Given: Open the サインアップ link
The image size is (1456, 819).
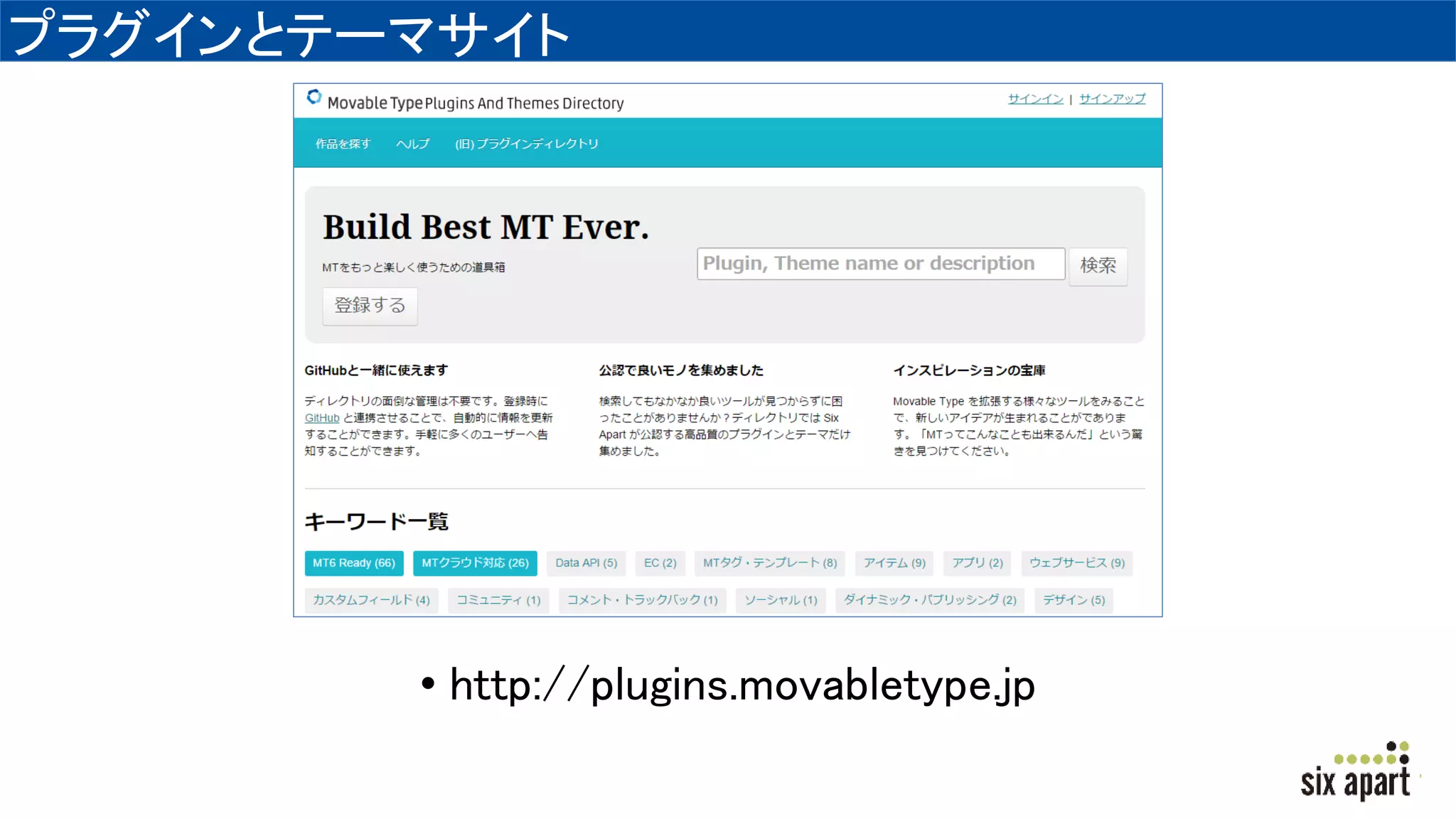Looking at the screenshot, I should [1112, 99].
